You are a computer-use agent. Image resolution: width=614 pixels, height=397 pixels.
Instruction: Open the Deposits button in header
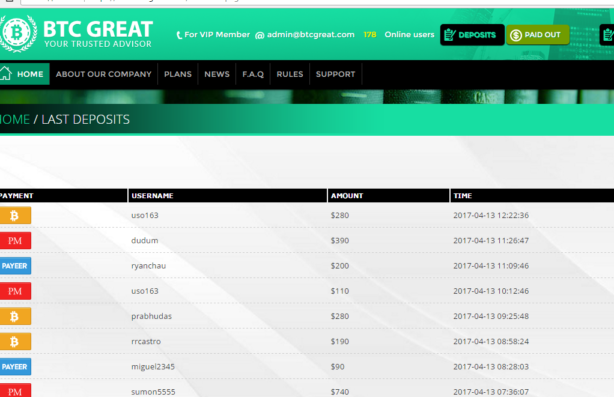click(472, 35)
